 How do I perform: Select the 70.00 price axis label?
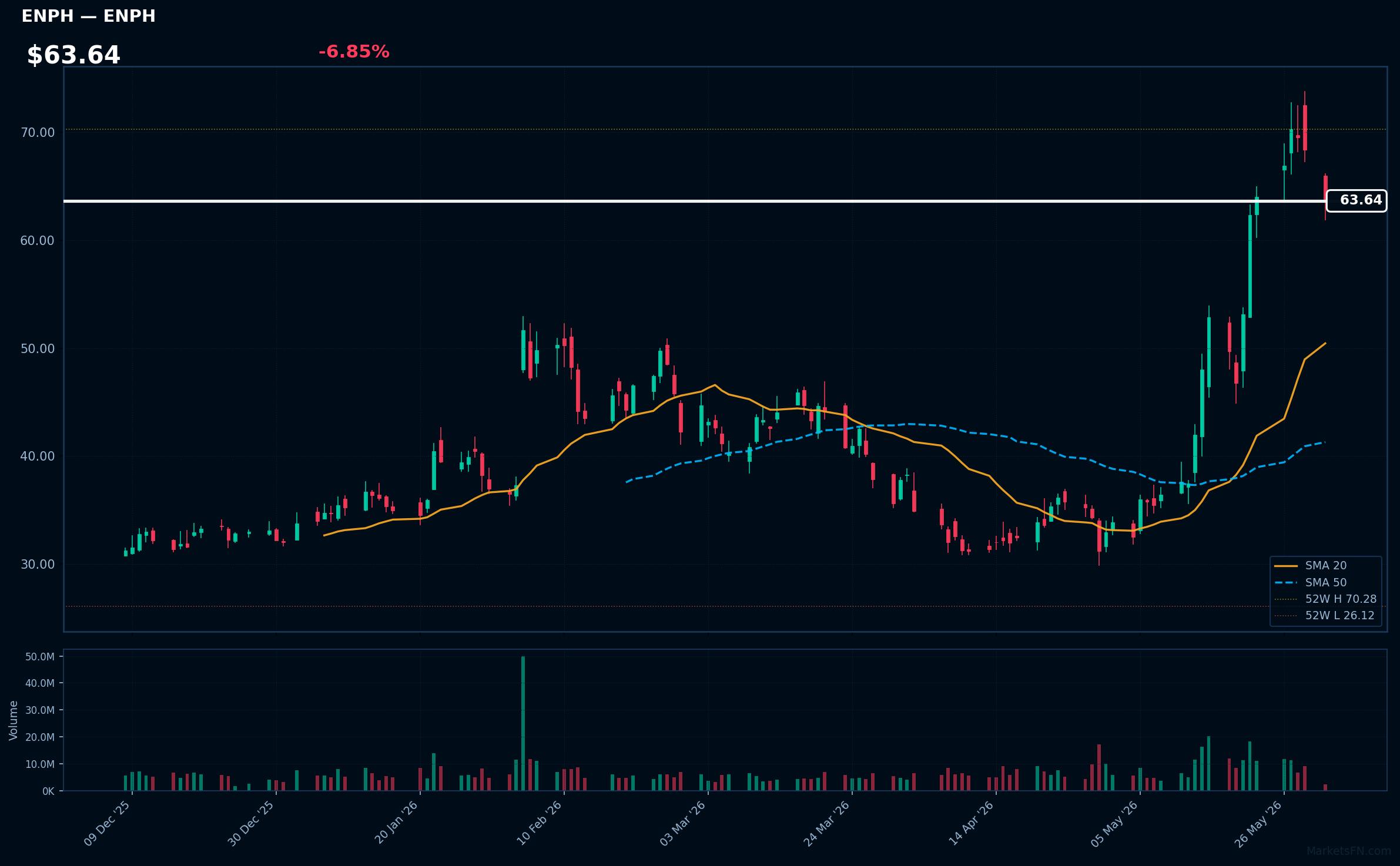point(38,133)
